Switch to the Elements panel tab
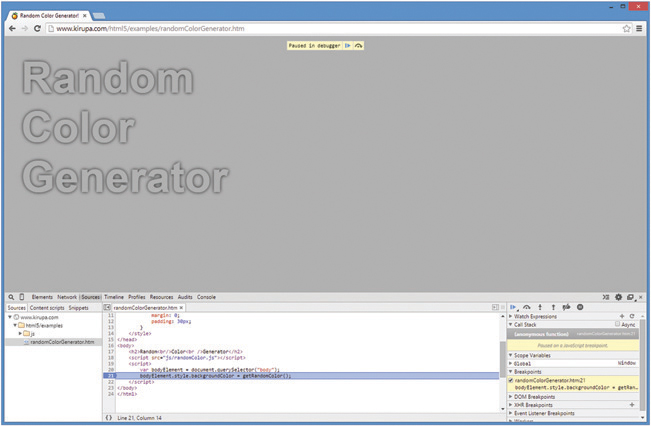The width and height of the screenshot is (651, 426). [42, 297]
